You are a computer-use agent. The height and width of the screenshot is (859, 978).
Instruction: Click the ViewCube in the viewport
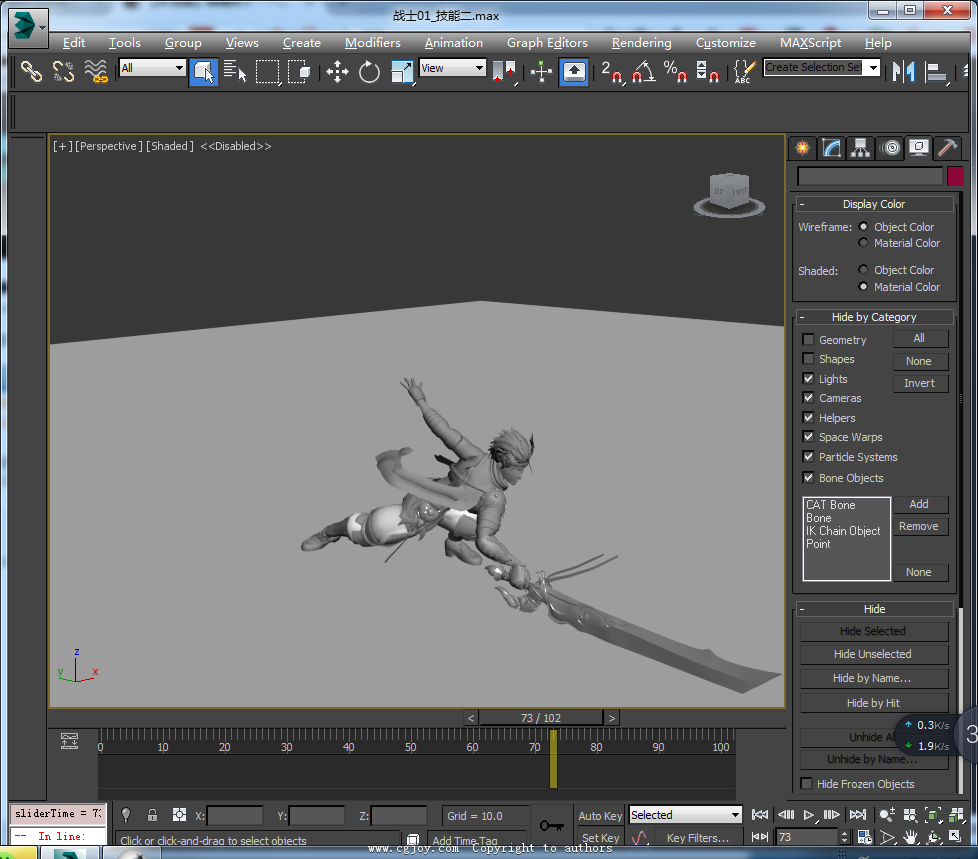[729, 192]
